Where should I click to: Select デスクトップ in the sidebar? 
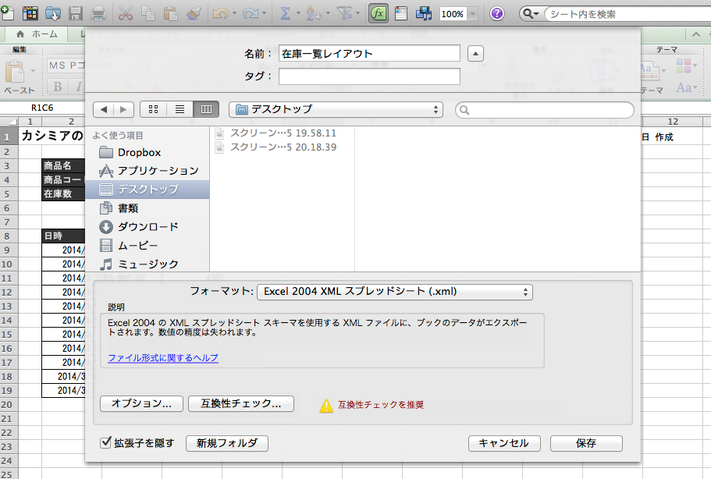(x=147, y=189)
